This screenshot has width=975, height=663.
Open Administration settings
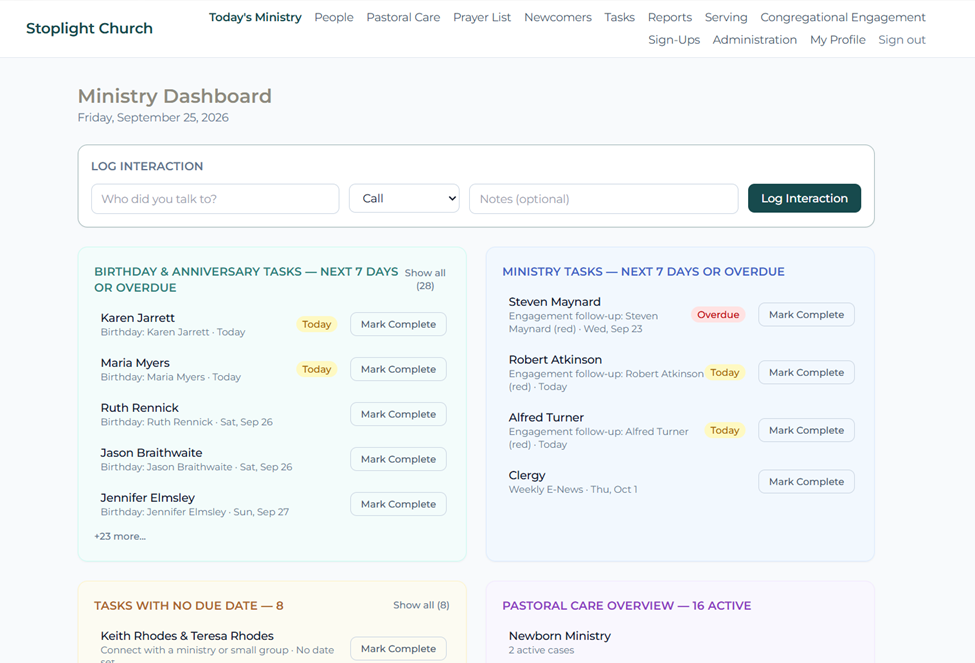(754, 40)
